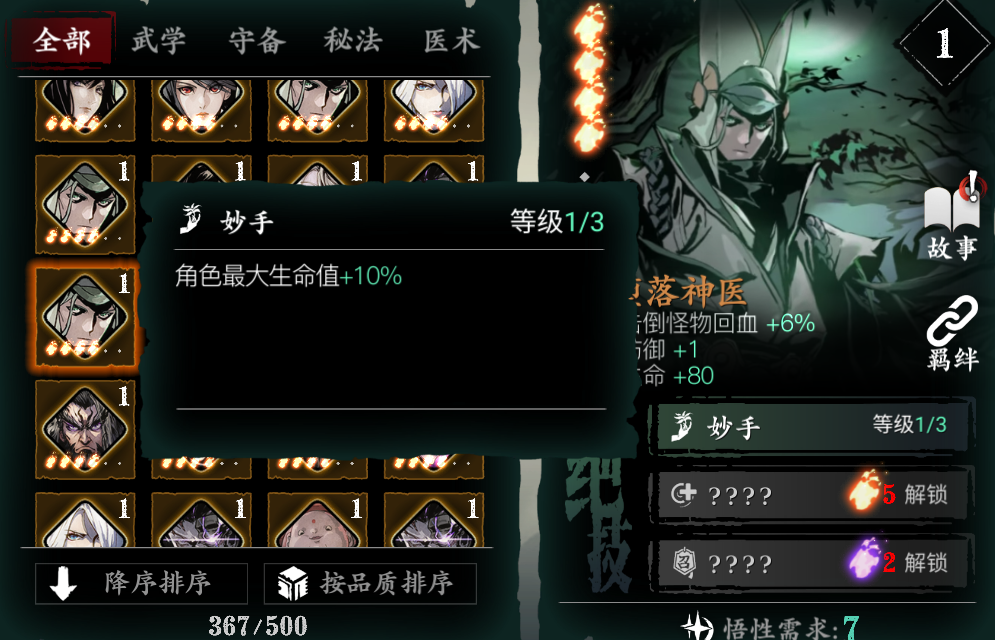This screenshot has width=995, height=640.
Task: Switch to the 武学 tab
Action: click(x=159, y=41)
